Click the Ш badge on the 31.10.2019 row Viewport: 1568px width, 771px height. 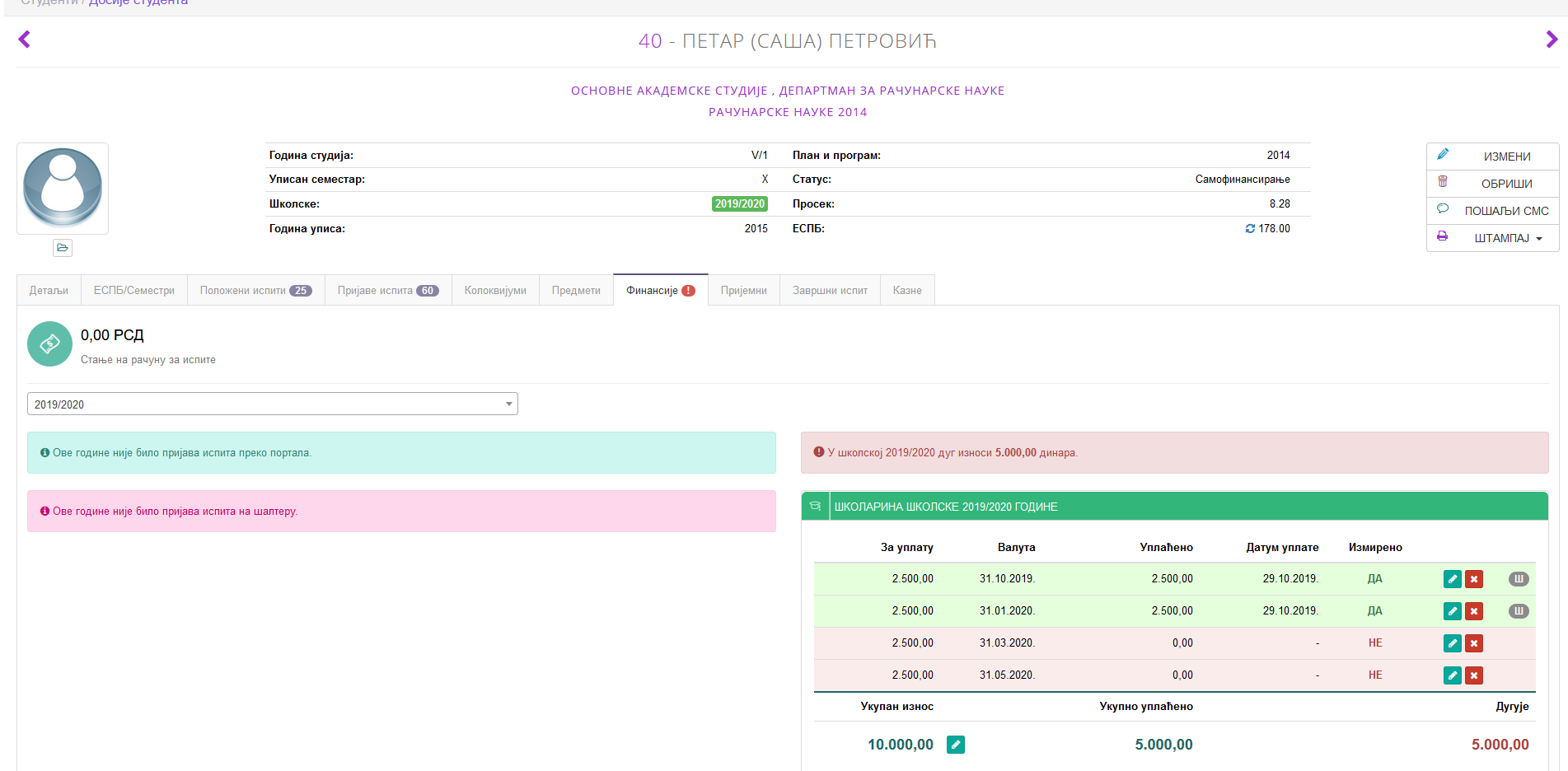pyautogui.click(x=1518, y=579)
